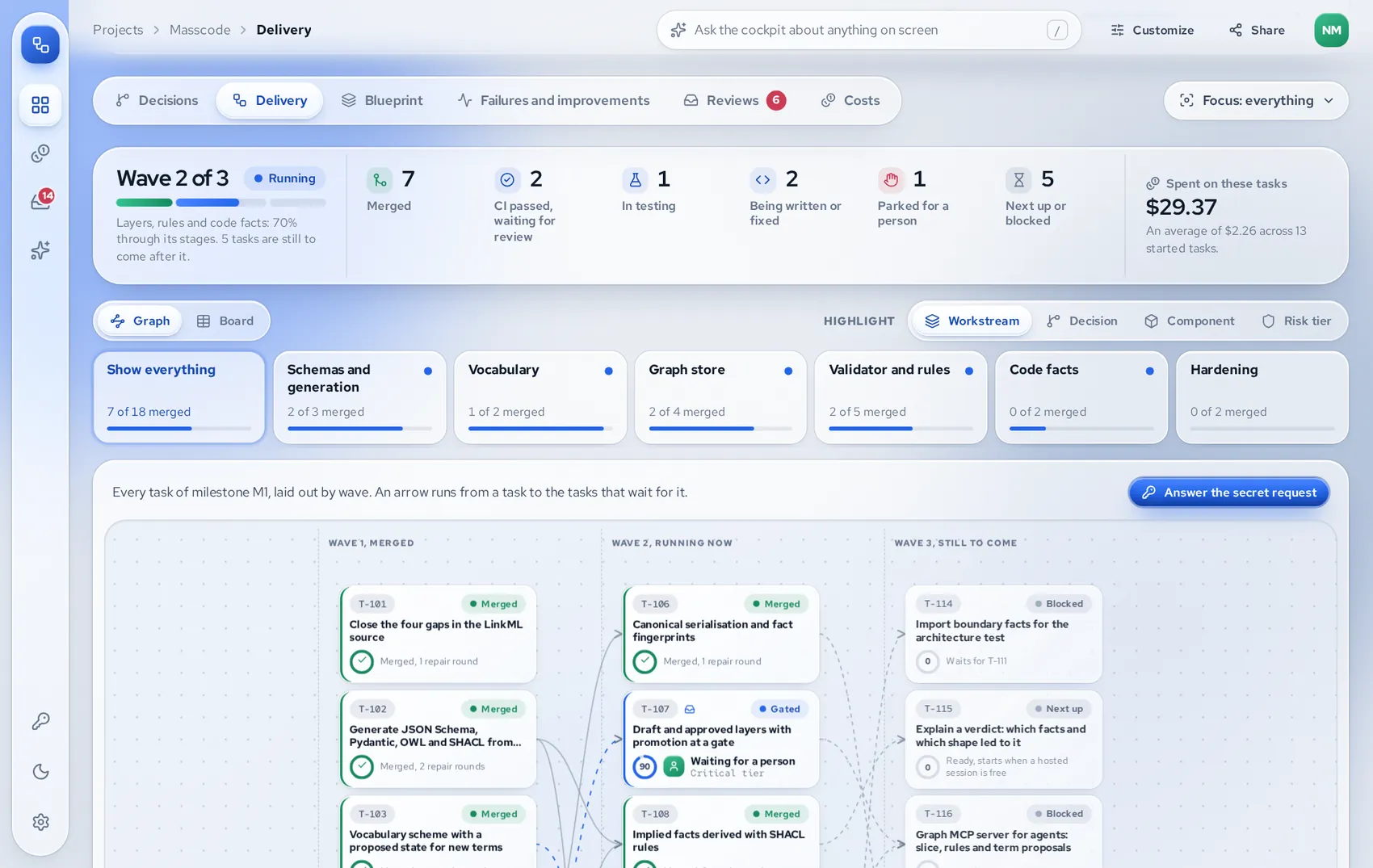Click the Customize button
Screen dimensions: 1373x868
coord(1153,30)
